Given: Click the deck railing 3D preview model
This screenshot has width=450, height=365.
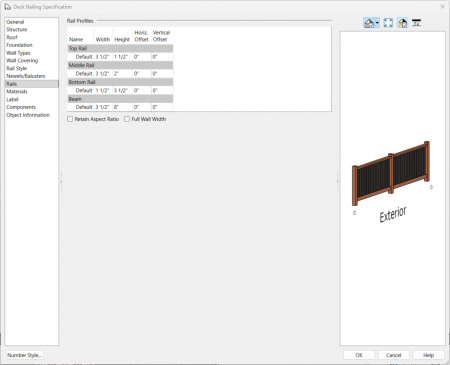Looking at the screenshot, I should tap(391, 173).
